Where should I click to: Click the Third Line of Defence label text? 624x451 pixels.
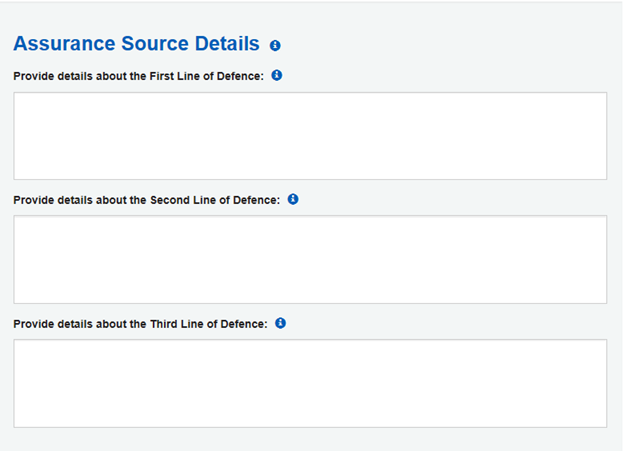point(140,324)
